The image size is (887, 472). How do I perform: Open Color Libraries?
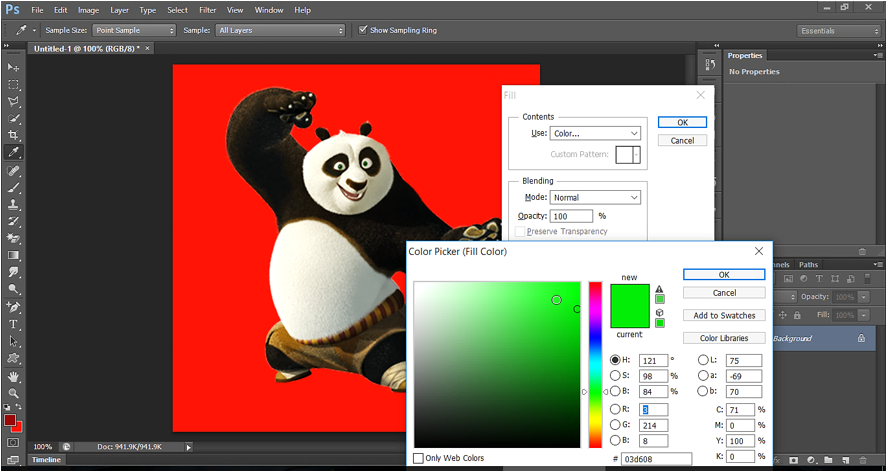724,338
